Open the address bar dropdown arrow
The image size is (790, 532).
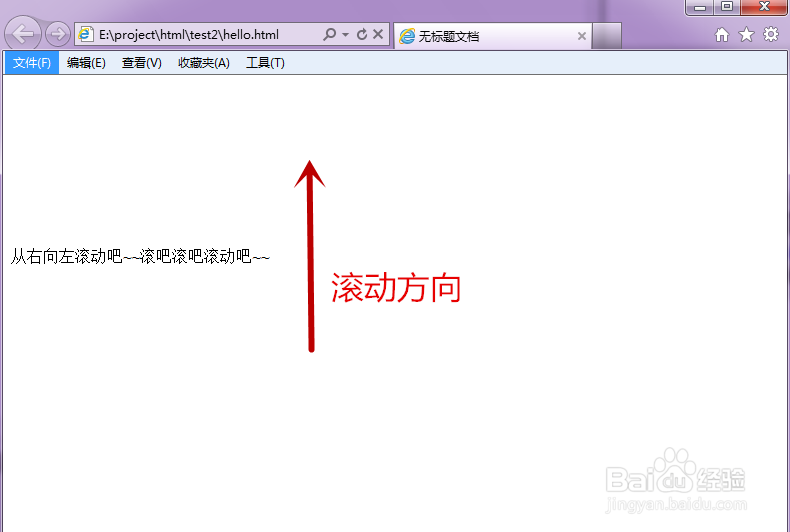point(346,34)
